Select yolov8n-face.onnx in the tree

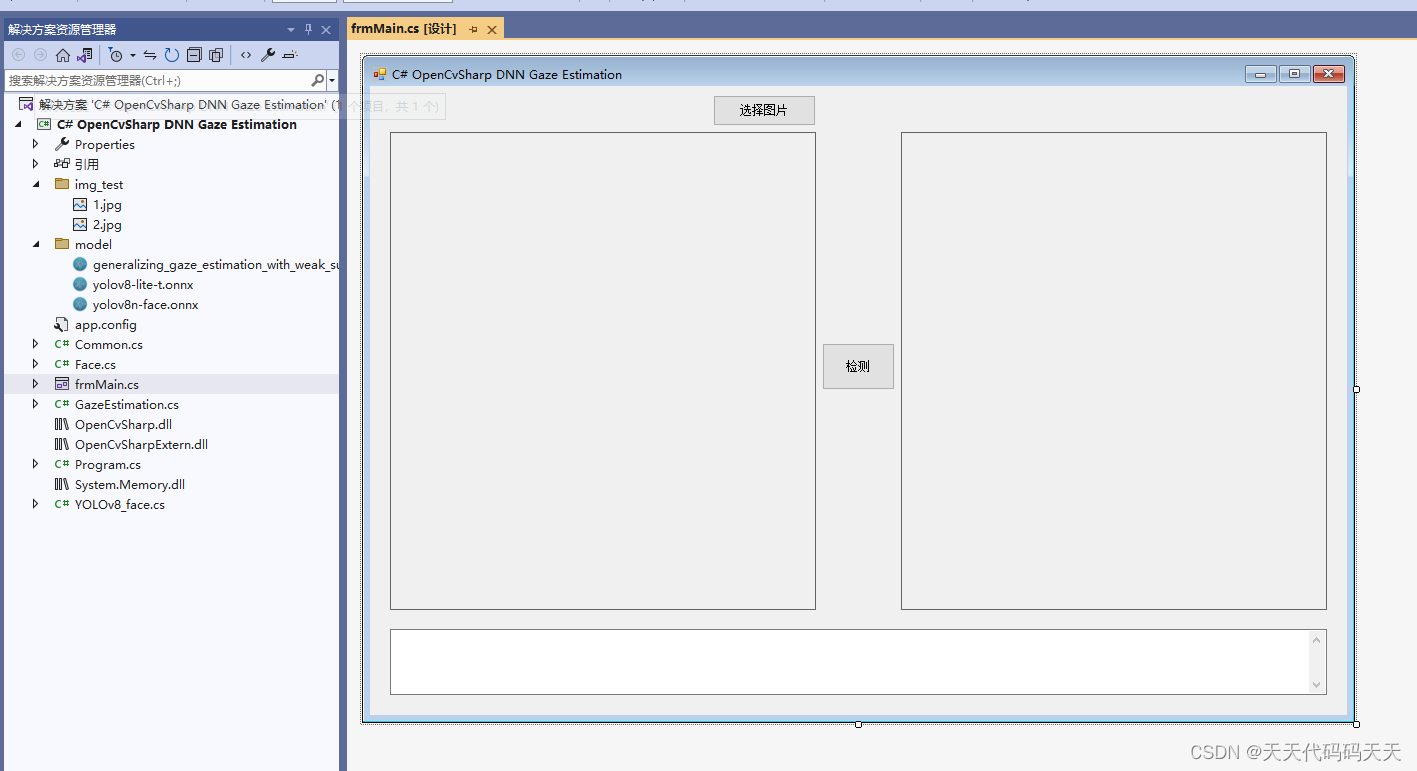[x=146, y=304]
